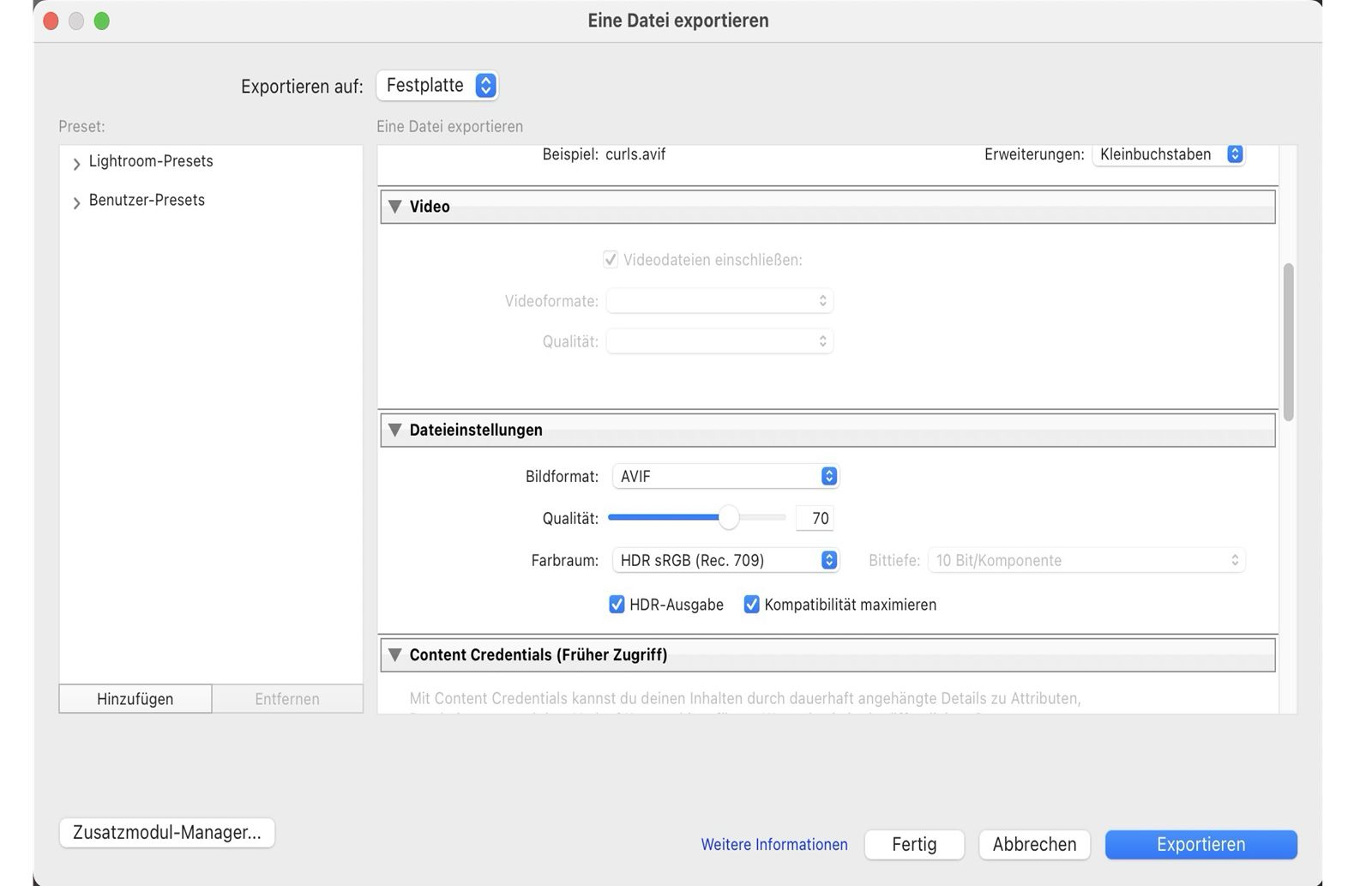Cancel the dialog via Abbrechen

[1034, 844]
